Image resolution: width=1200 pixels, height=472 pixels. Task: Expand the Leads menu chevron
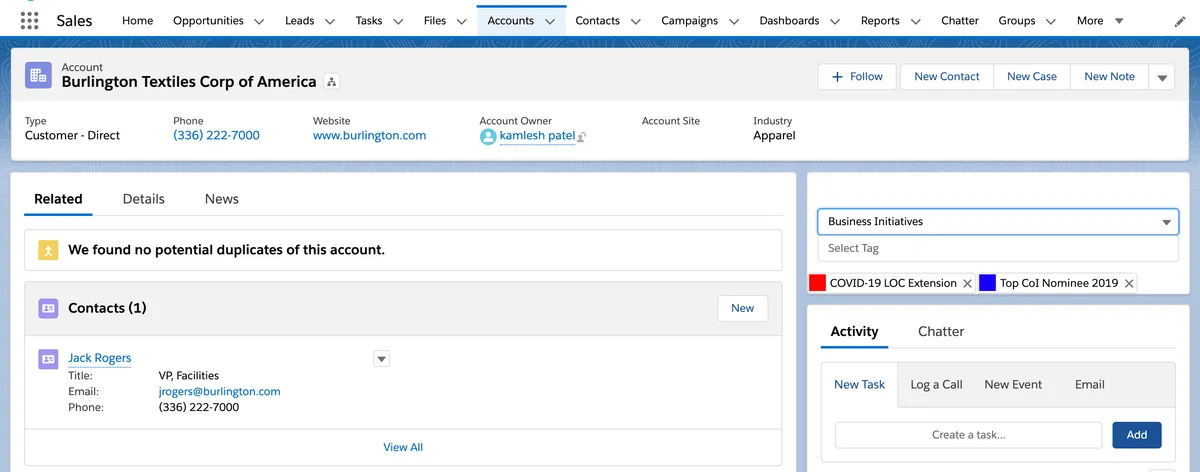[x=331, y=21]
